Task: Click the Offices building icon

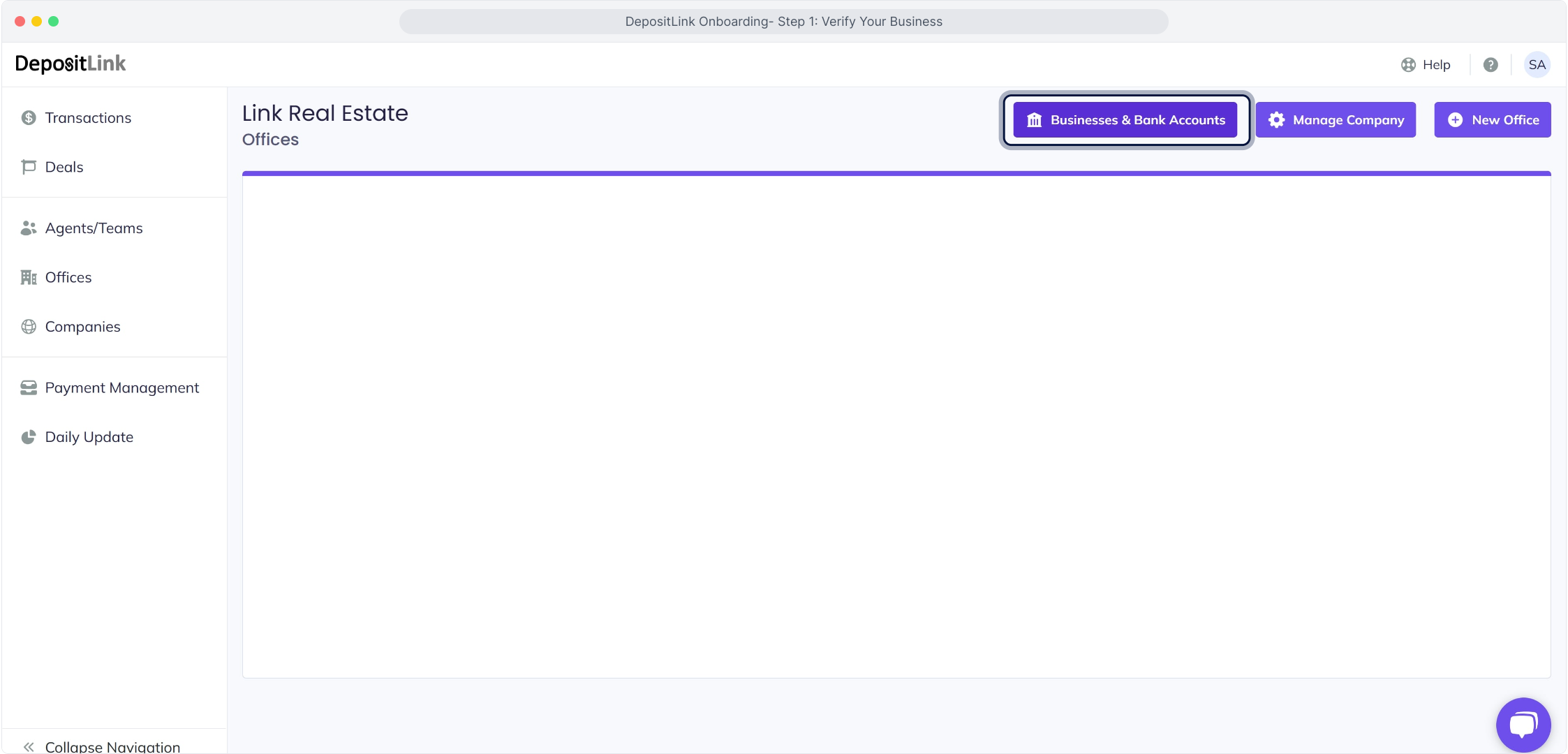Action: point(29,278)
